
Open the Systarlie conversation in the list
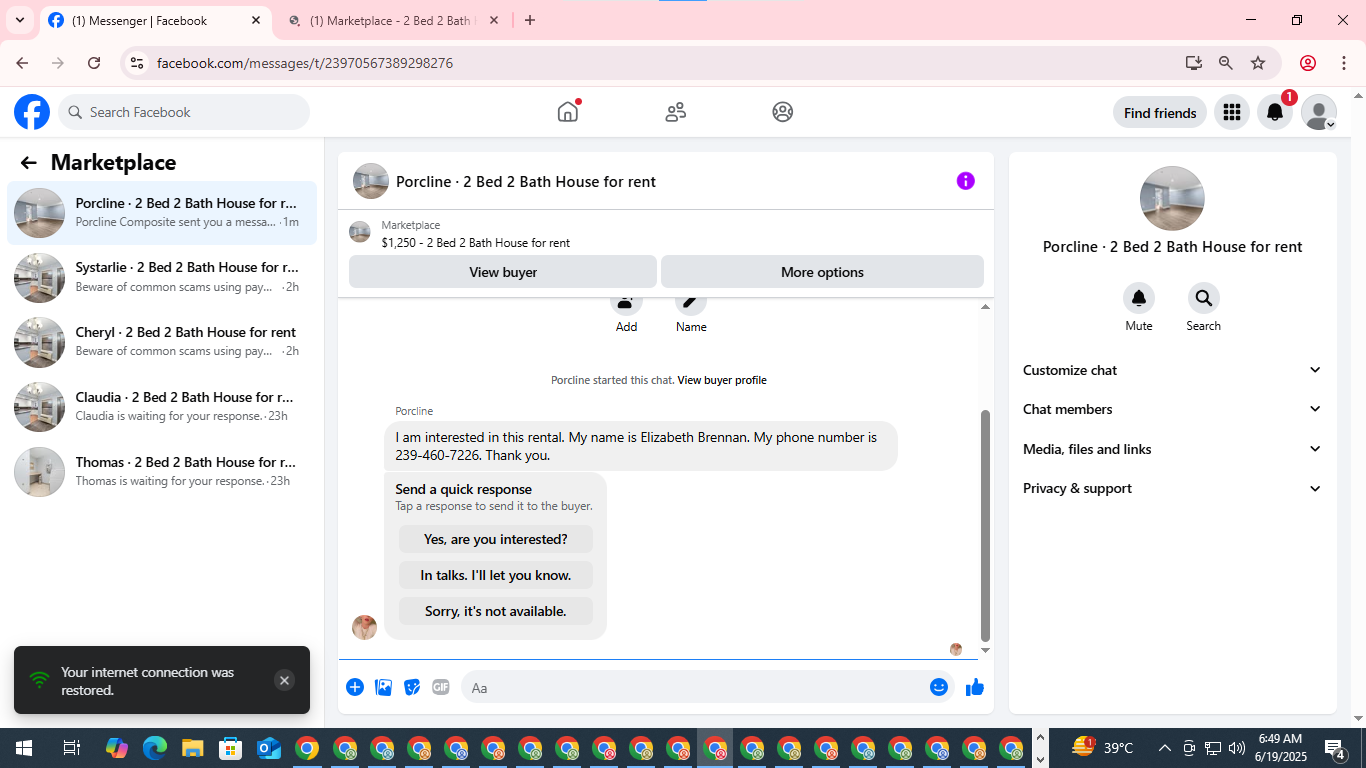(162, 277)
